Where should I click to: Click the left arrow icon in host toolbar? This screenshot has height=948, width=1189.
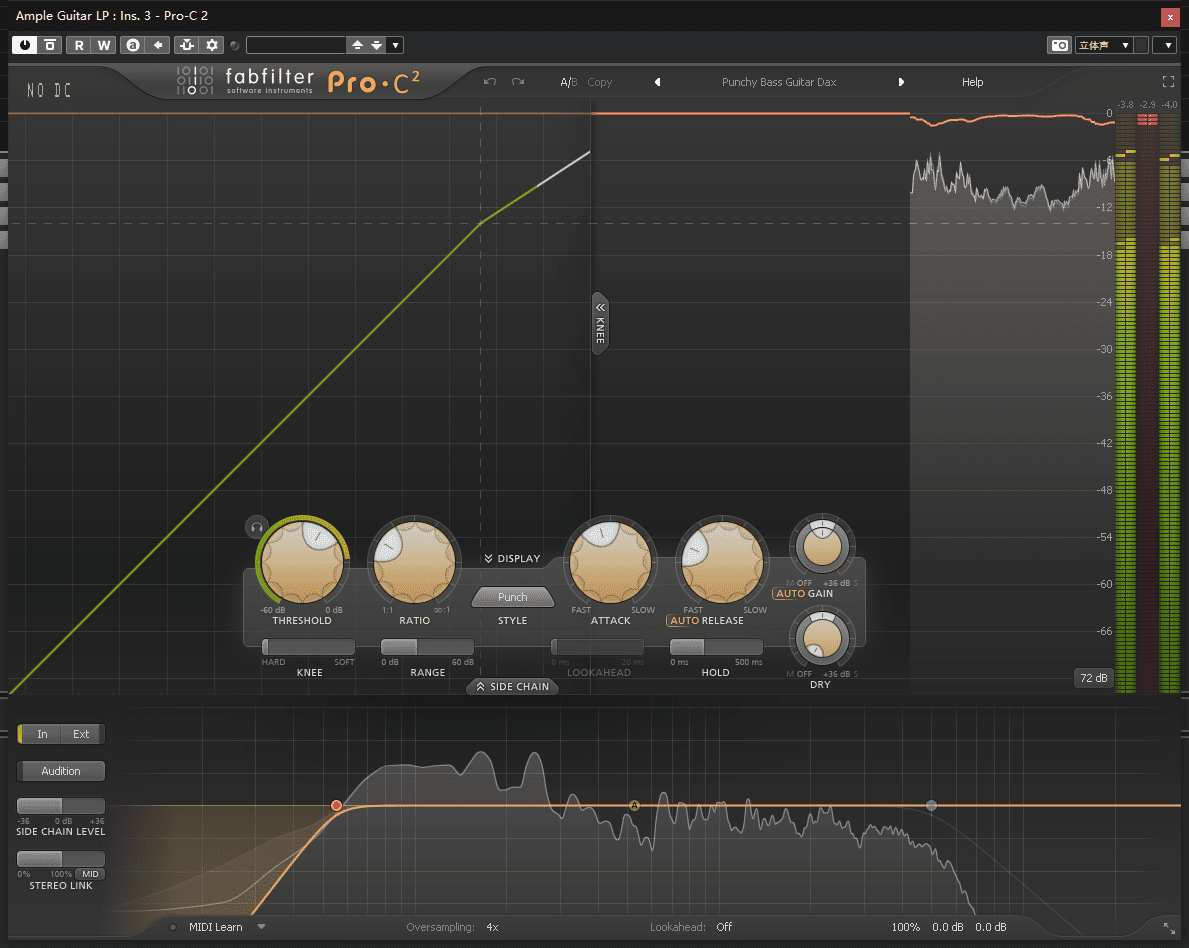(x=158, y=45)
